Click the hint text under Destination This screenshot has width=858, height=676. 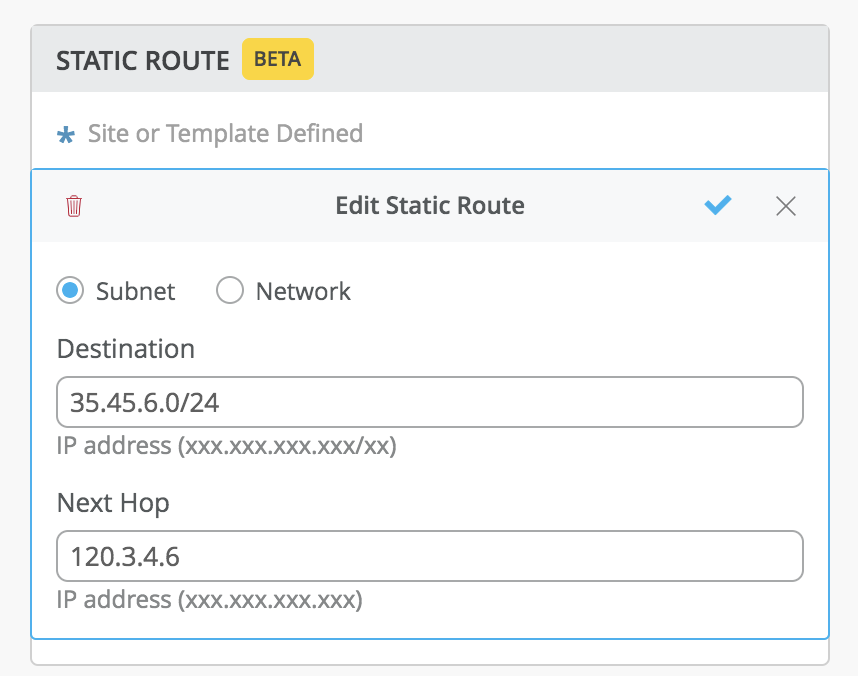tap(227, 446)
